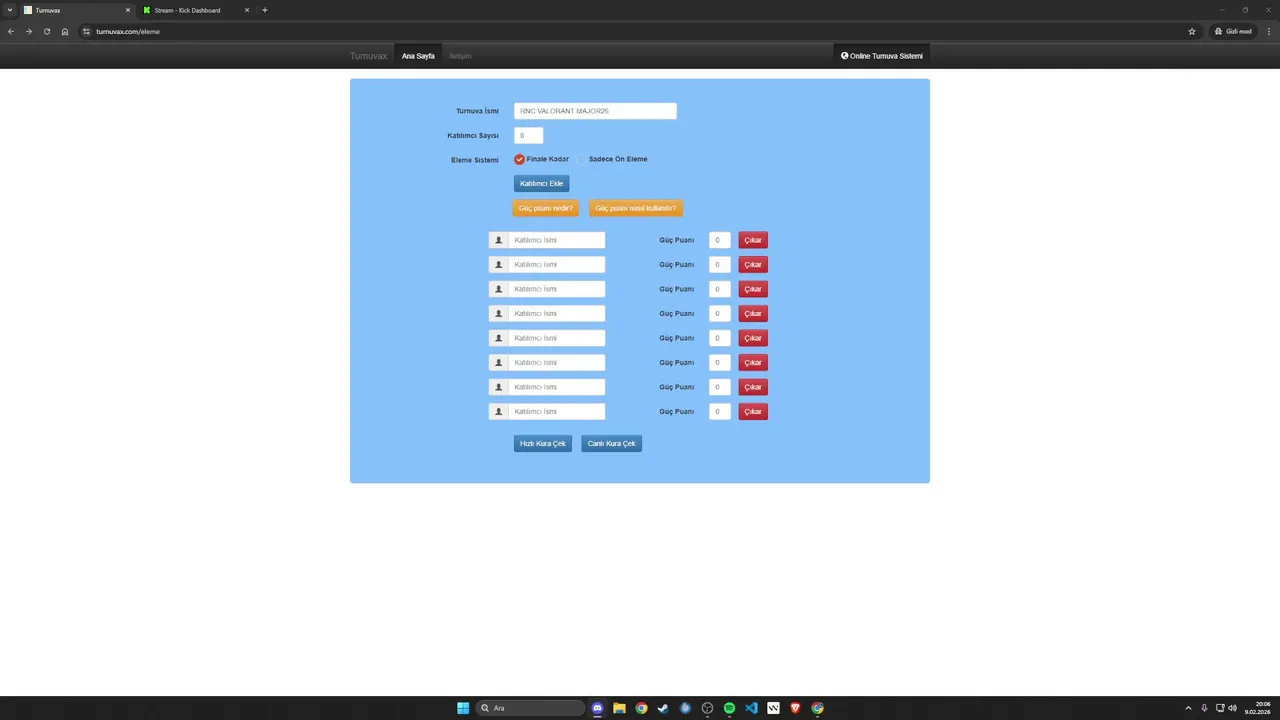Open a new browser tab

265,10
